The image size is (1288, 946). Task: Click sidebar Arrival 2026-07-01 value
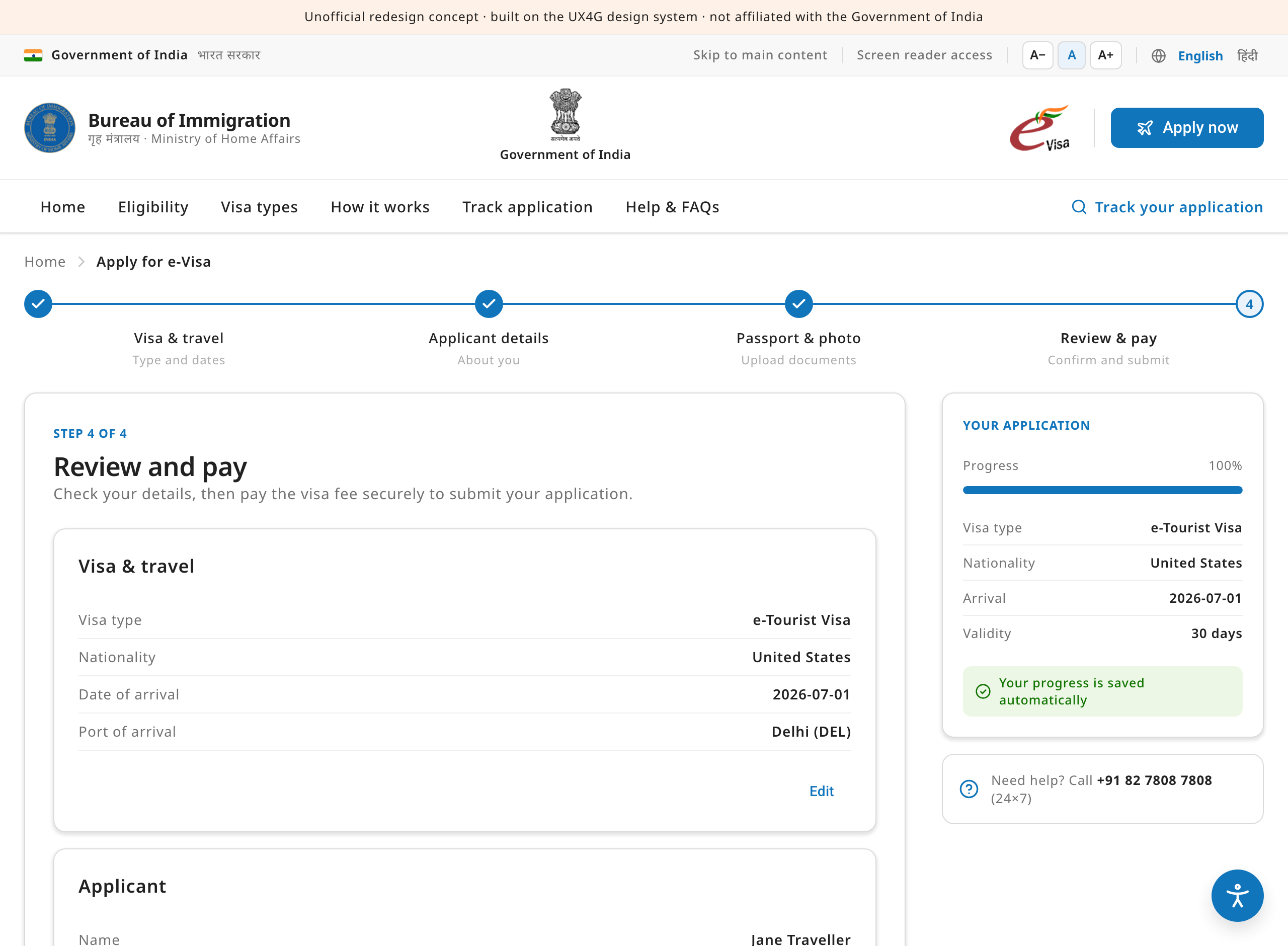coord(1205,598)
